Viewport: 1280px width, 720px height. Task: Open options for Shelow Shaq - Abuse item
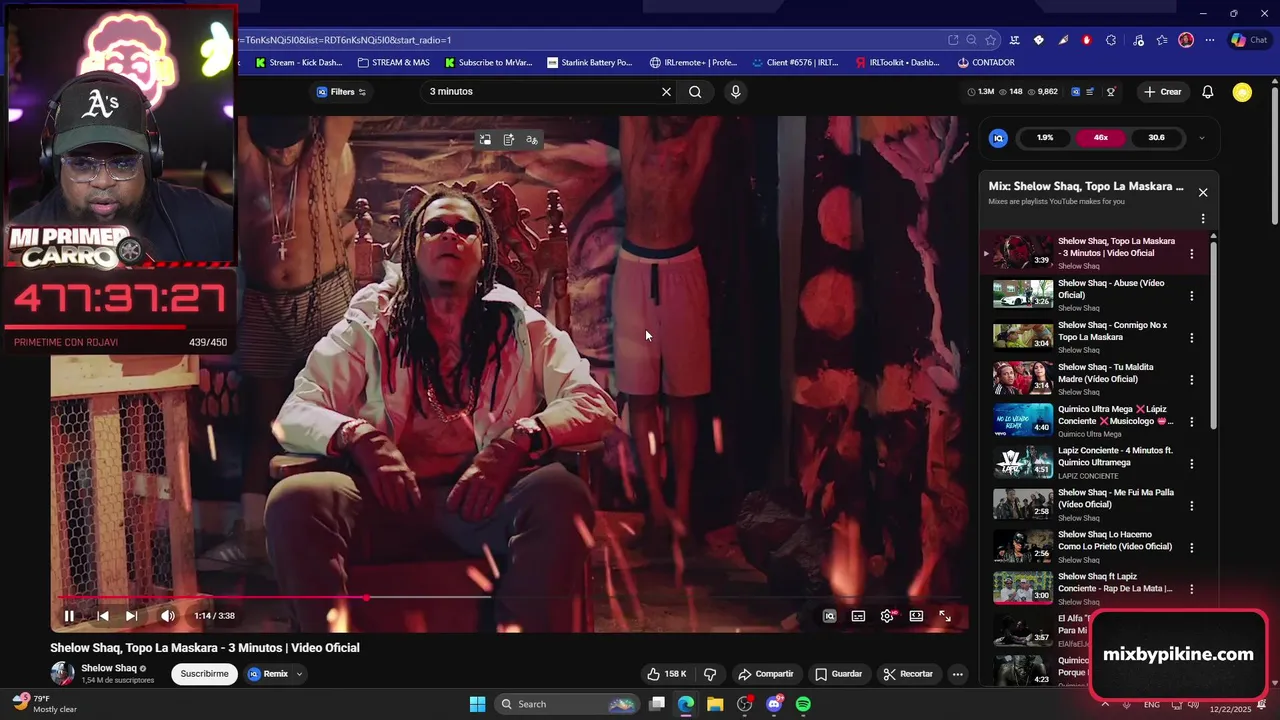(x=1191, y=296)
